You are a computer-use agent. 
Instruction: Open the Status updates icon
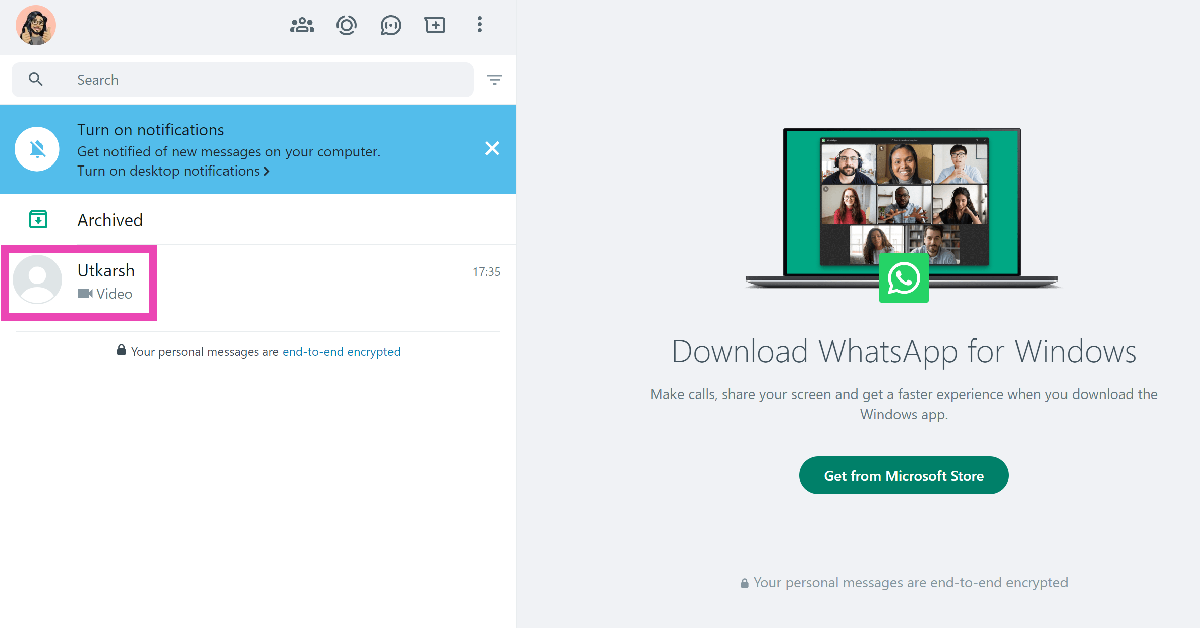[347, 25]
